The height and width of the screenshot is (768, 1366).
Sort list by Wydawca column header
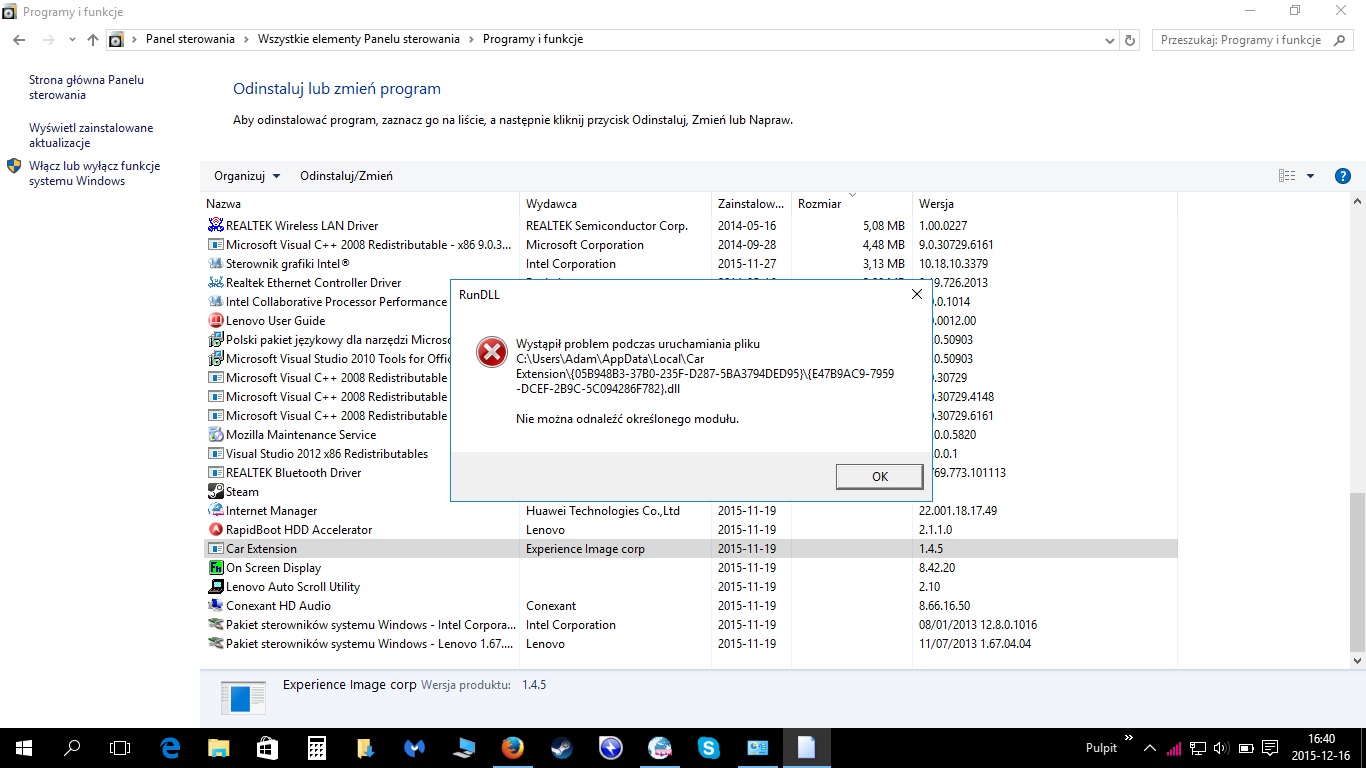click(551, 204)
